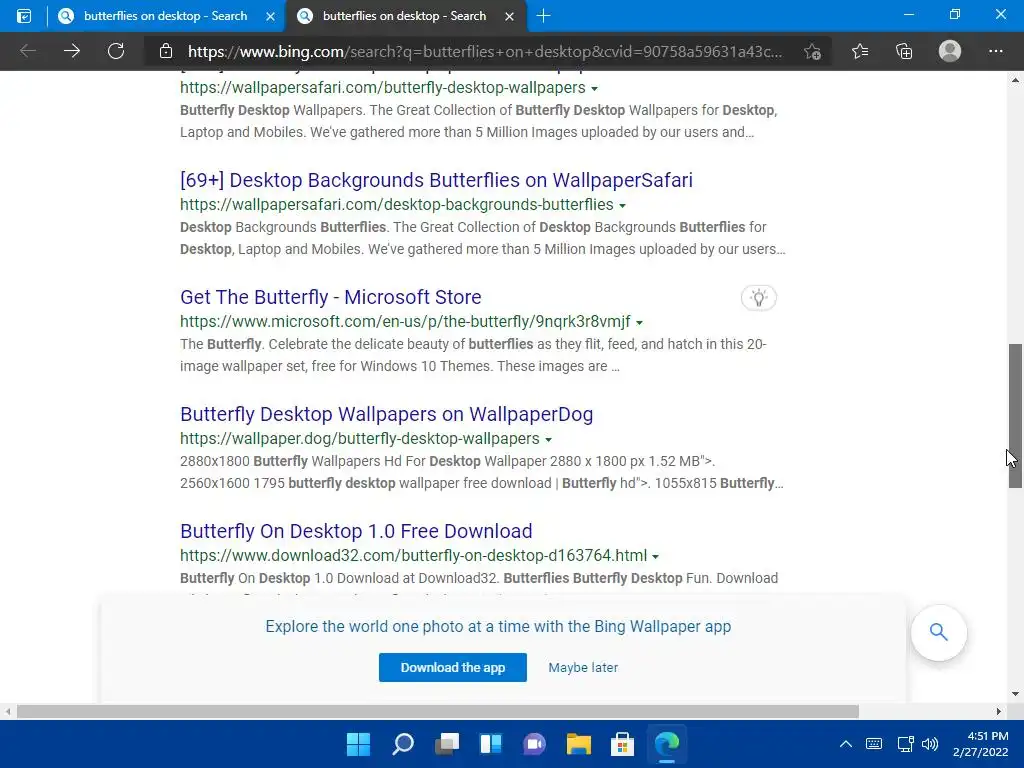View site information lock icon
This screenshot has width=1024, height=768.
pos(166,51)
